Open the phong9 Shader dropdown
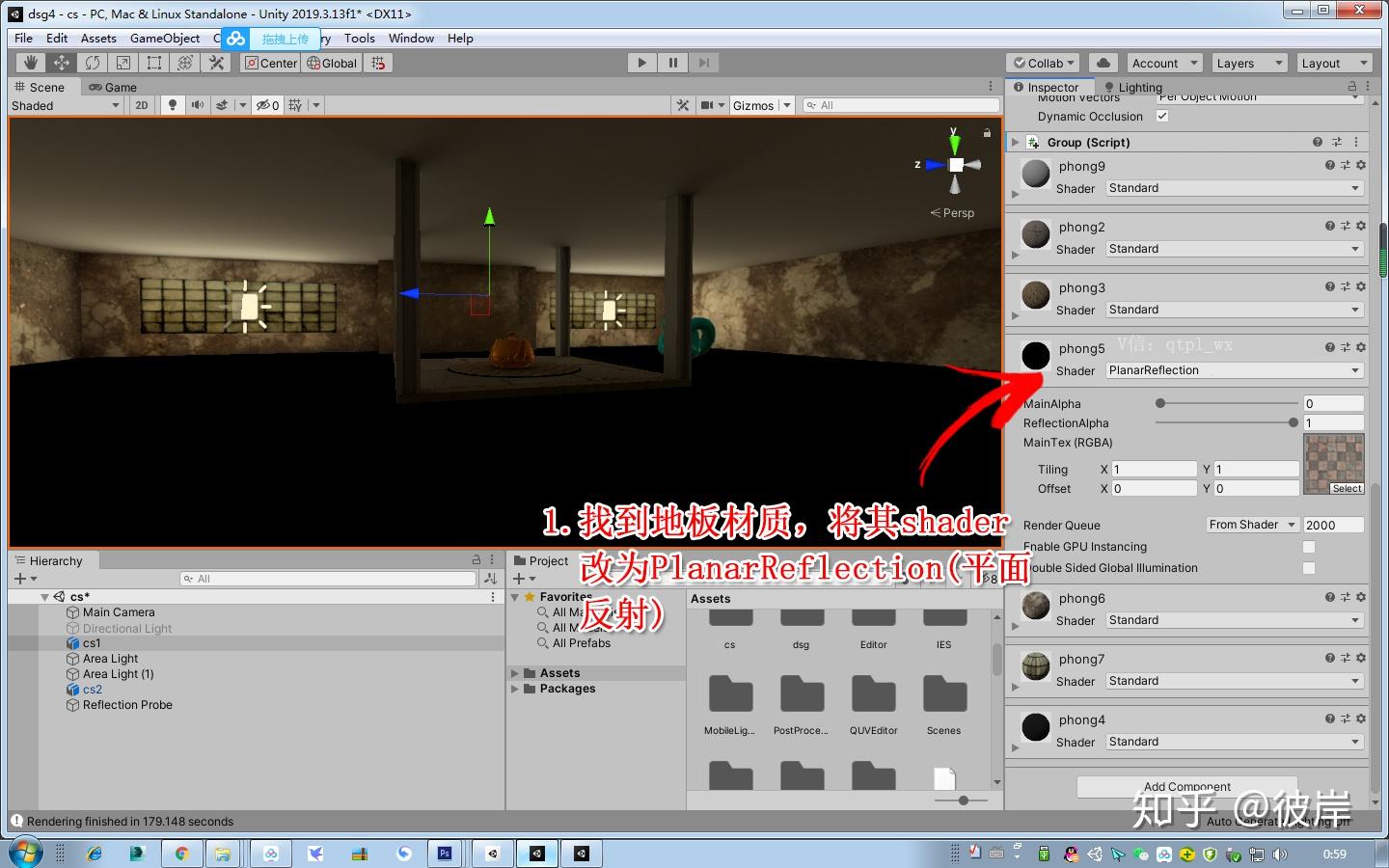Screen dimensions: 1389x868 click(x=1234, y=187)
